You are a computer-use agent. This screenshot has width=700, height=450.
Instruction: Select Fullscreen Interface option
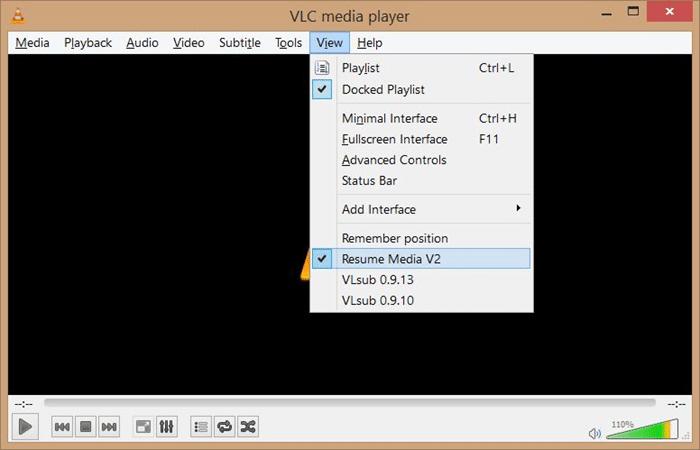coord(421,139)
